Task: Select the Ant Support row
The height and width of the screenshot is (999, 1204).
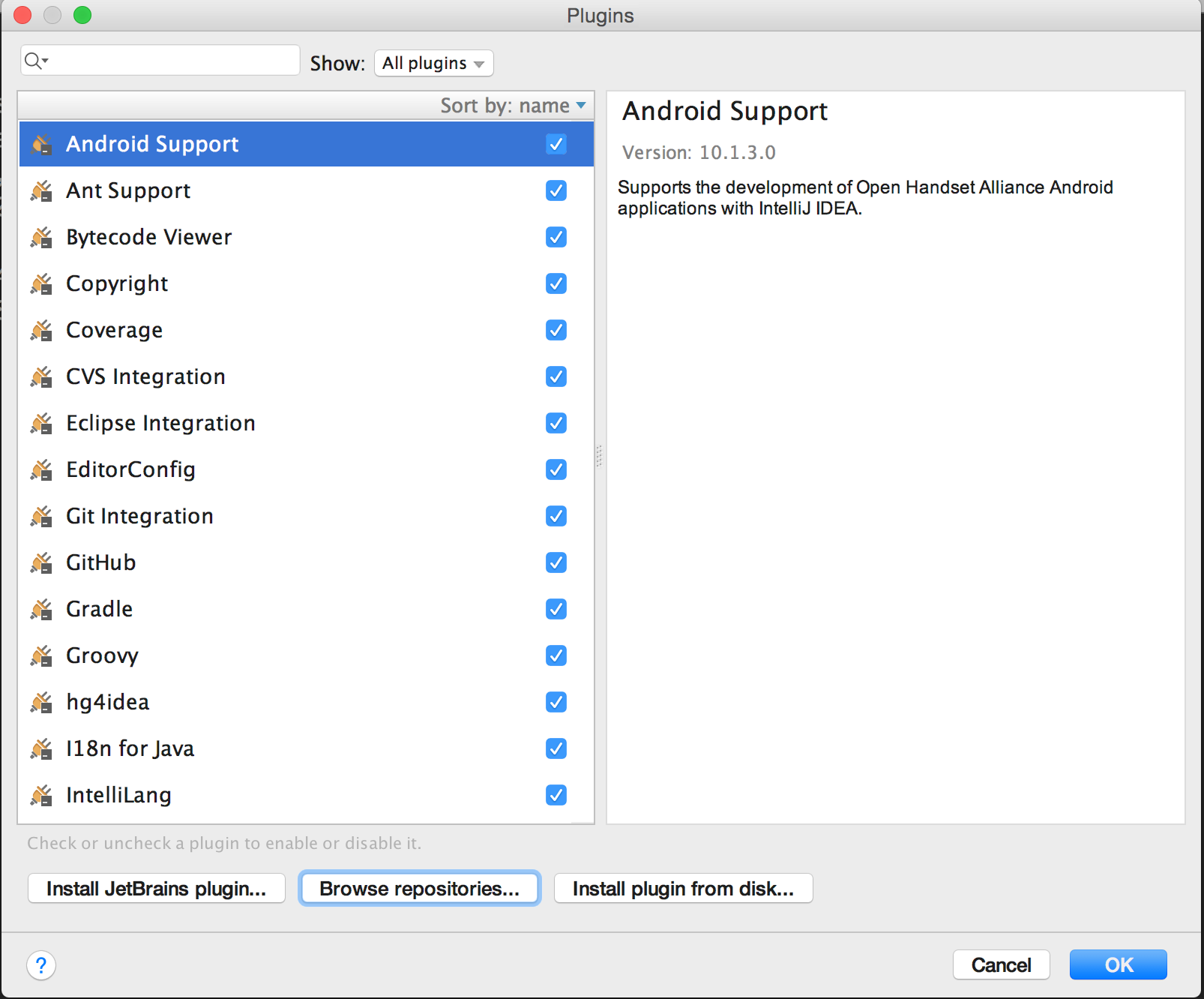Action: pyautogui.click(x=306, y=190)
